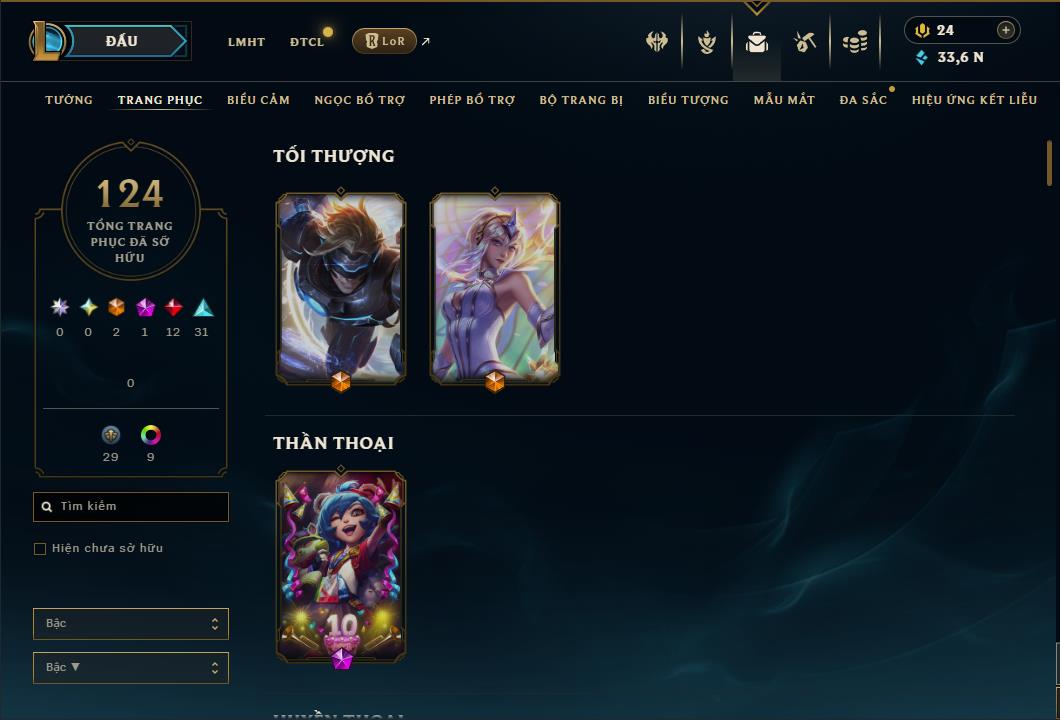Select the Elementalist Lux skin thumbnail
Image resolution: width=1060 pixels, height=720 pixels.
[x=495, y=289]
